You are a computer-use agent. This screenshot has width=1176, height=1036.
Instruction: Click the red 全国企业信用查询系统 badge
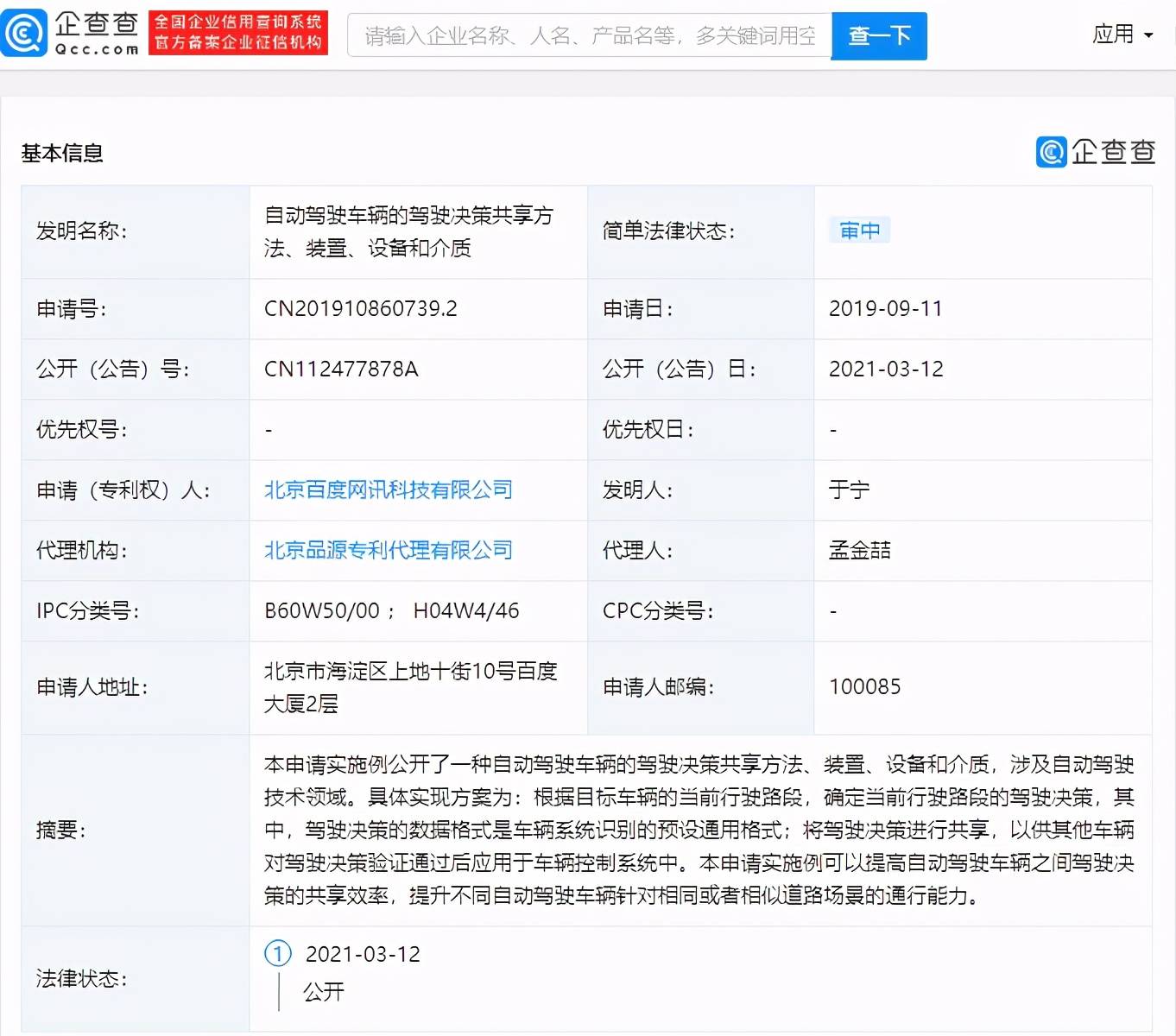(238, 33)
